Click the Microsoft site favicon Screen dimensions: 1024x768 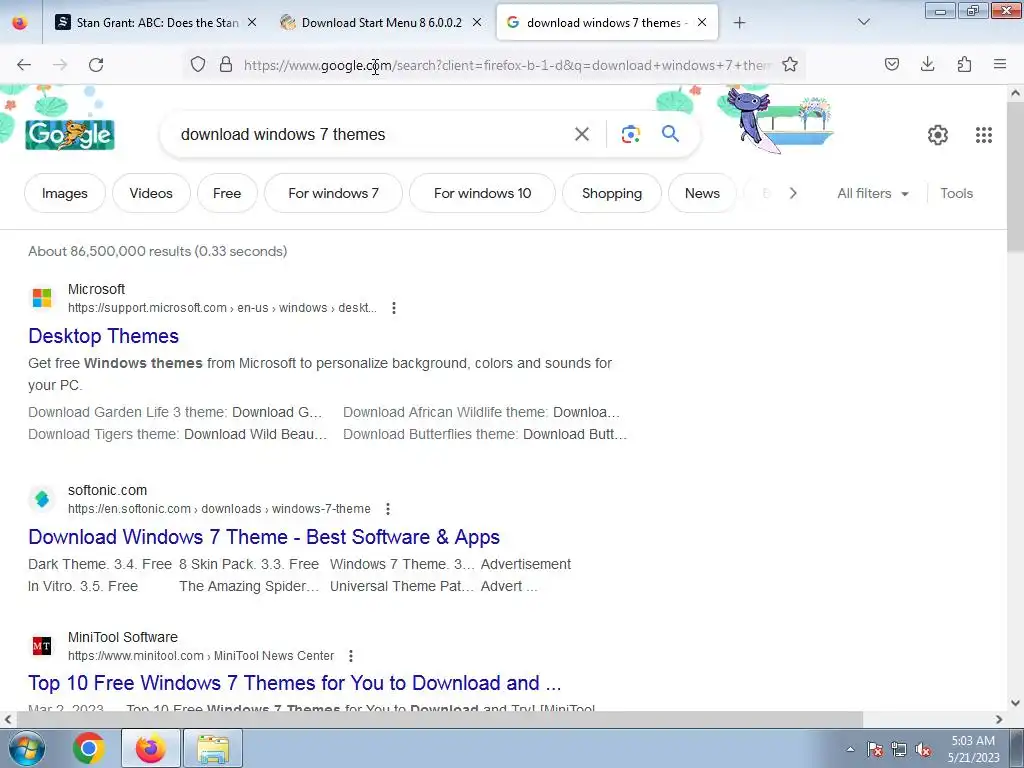[42, 298]
